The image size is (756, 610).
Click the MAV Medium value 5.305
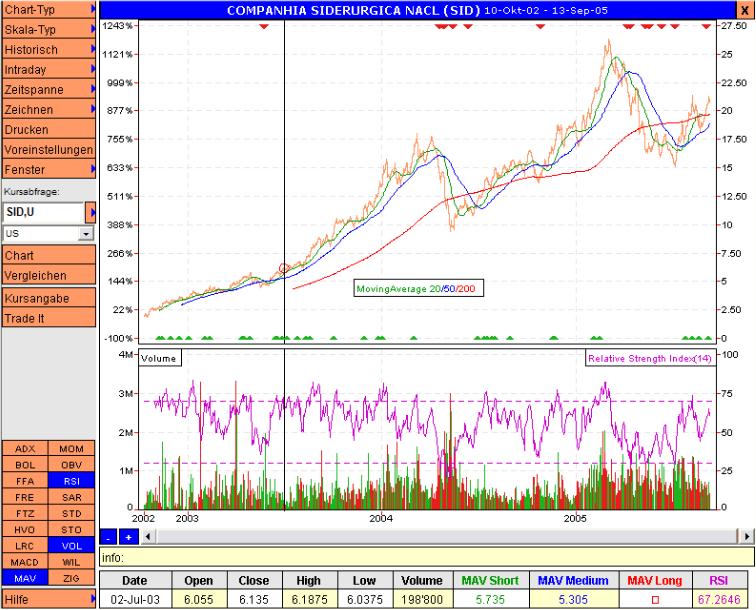tap(573, 599)
